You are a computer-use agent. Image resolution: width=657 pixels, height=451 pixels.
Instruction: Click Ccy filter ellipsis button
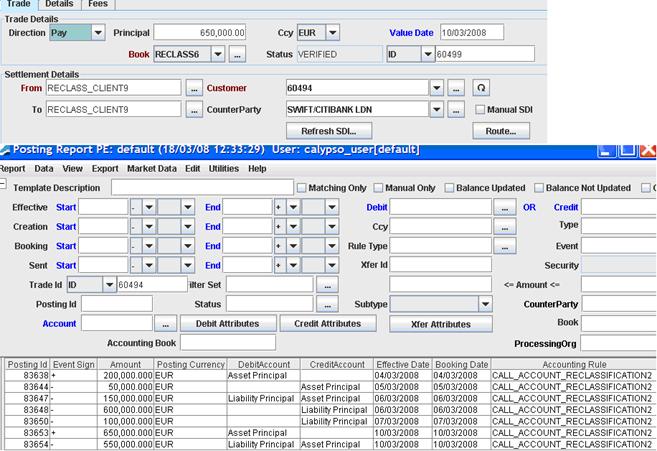[504, 227]
